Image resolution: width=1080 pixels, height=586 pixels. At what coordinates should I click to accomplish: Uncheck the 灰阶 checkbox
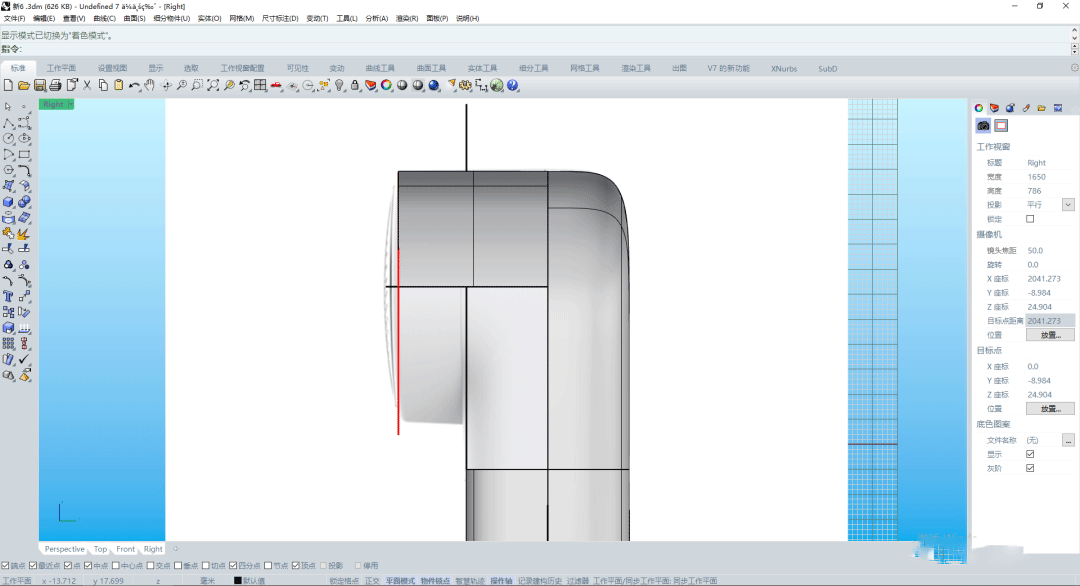click(x=1030, y=468)
